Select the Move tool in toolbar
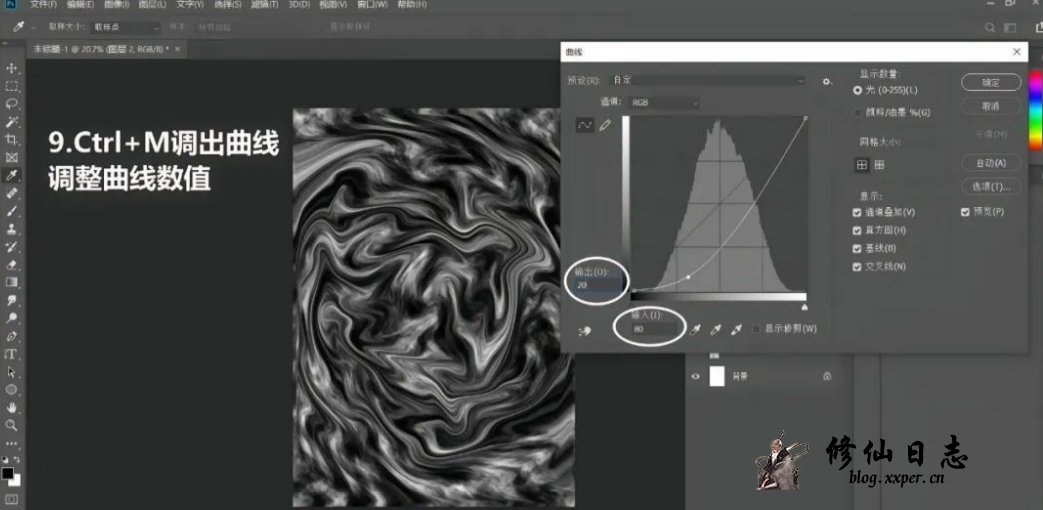Image resolution: width=1043 pixels, height=510 pixels. point(12,68)
